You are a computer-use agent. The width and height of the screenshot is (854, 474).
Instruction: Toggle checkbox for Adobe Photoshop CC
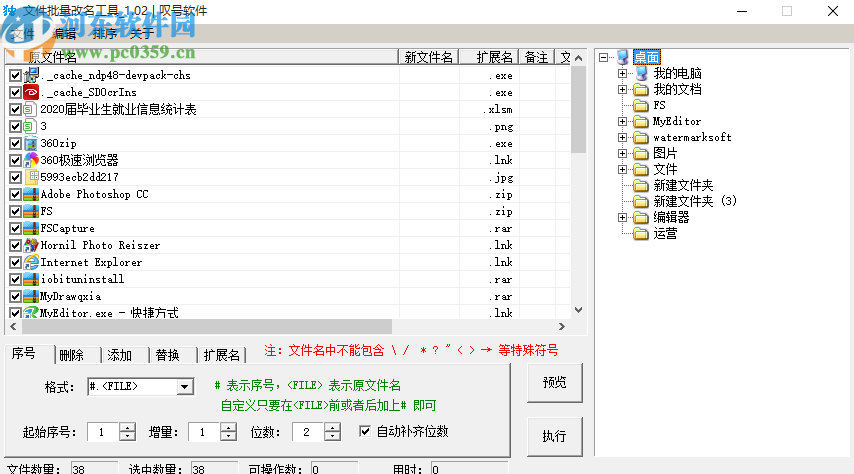point(15,195)
